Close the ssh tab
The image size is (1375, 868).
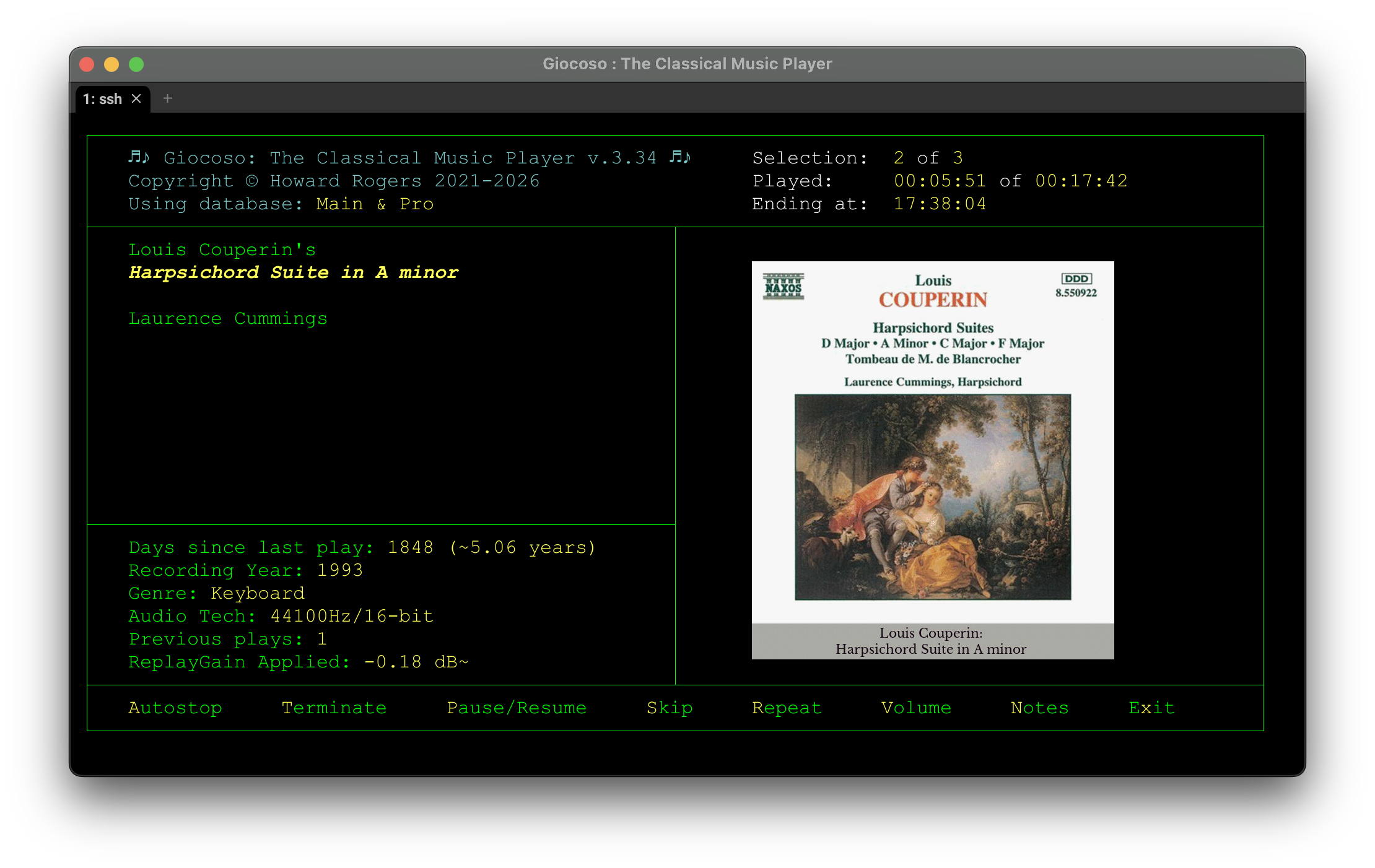coord(137,98)
